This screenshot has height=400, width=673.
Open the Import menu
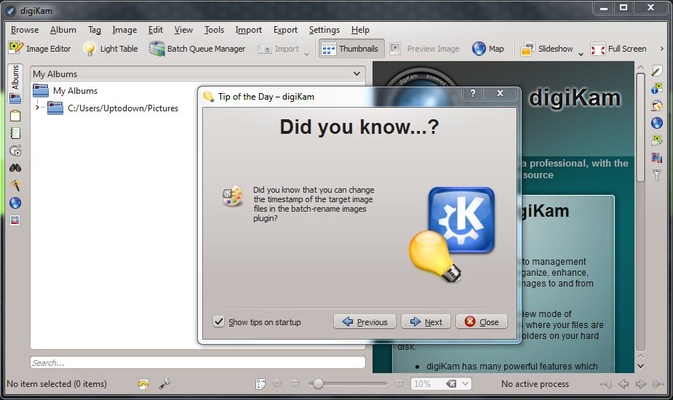(x=248, y=30)
